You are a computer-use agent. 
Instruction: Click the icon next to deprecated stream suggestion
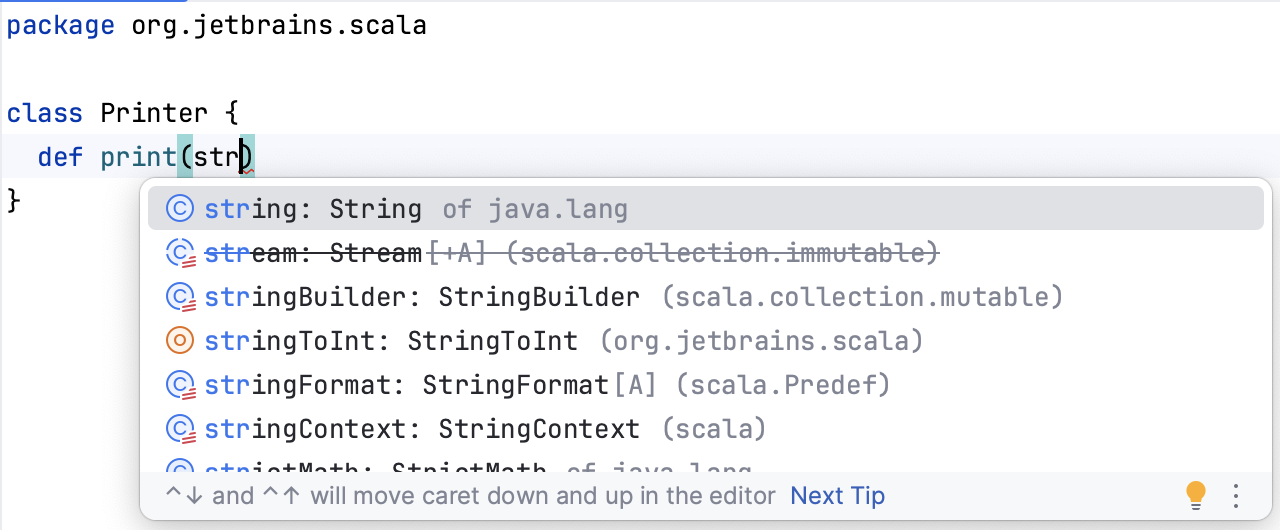coord(179,254)
